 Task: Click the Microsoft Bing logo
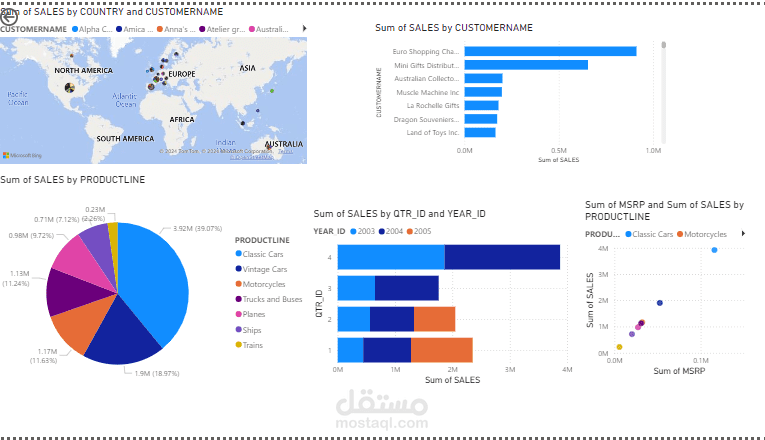click(22, 155)
